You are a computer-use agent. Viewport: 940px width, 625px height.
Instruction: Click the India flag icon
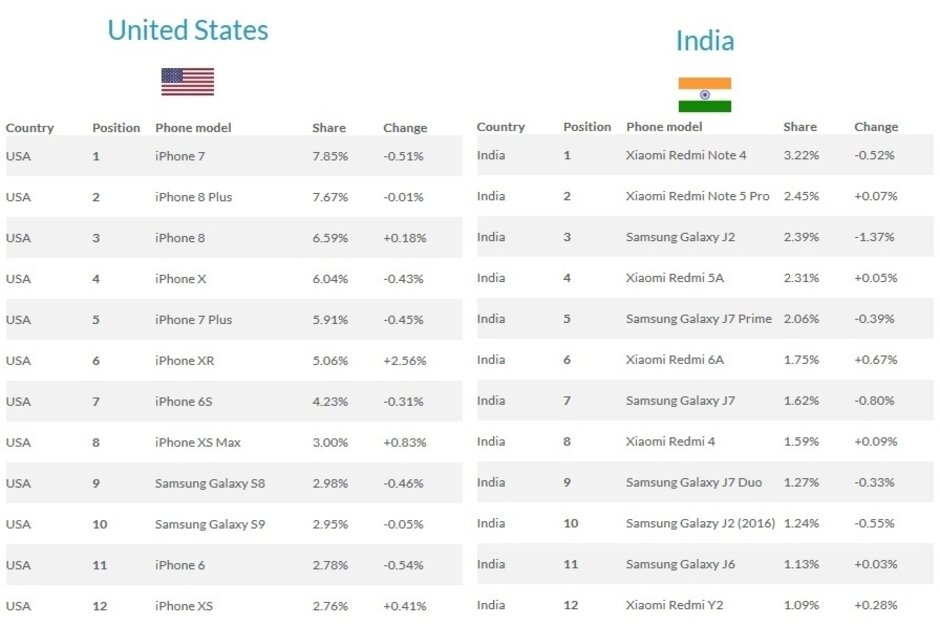click(x=704, y=95)
